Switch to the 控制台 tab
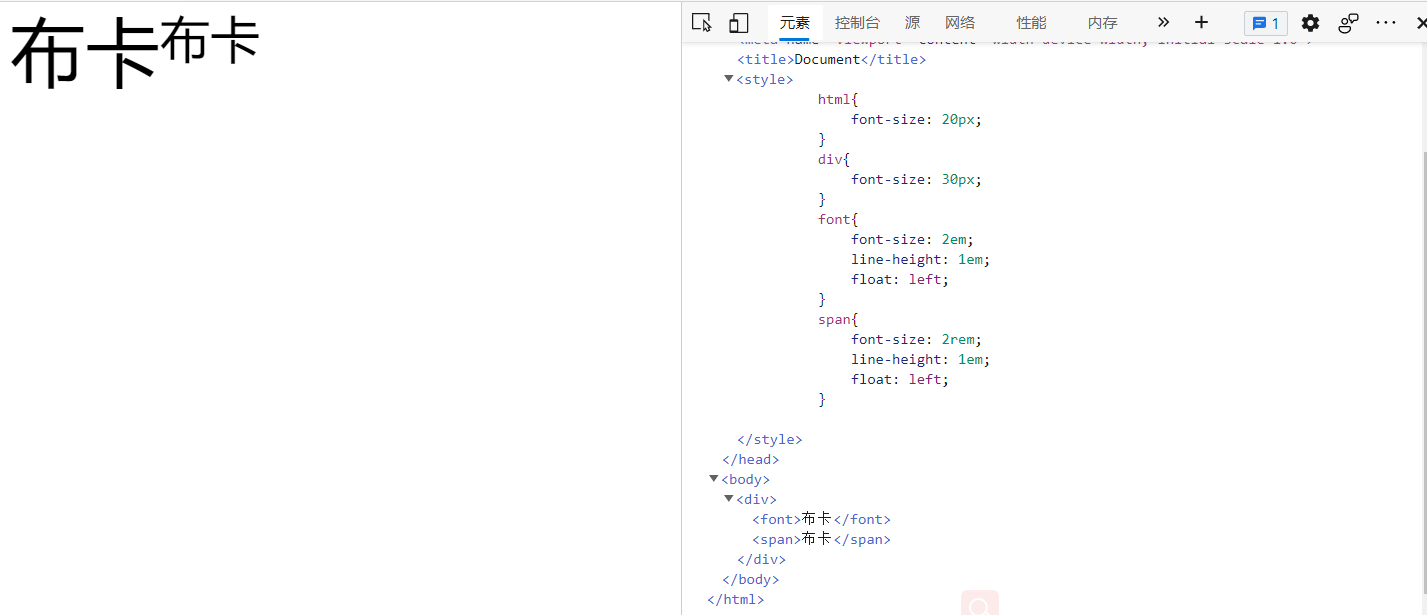 [x=857, y=22]
